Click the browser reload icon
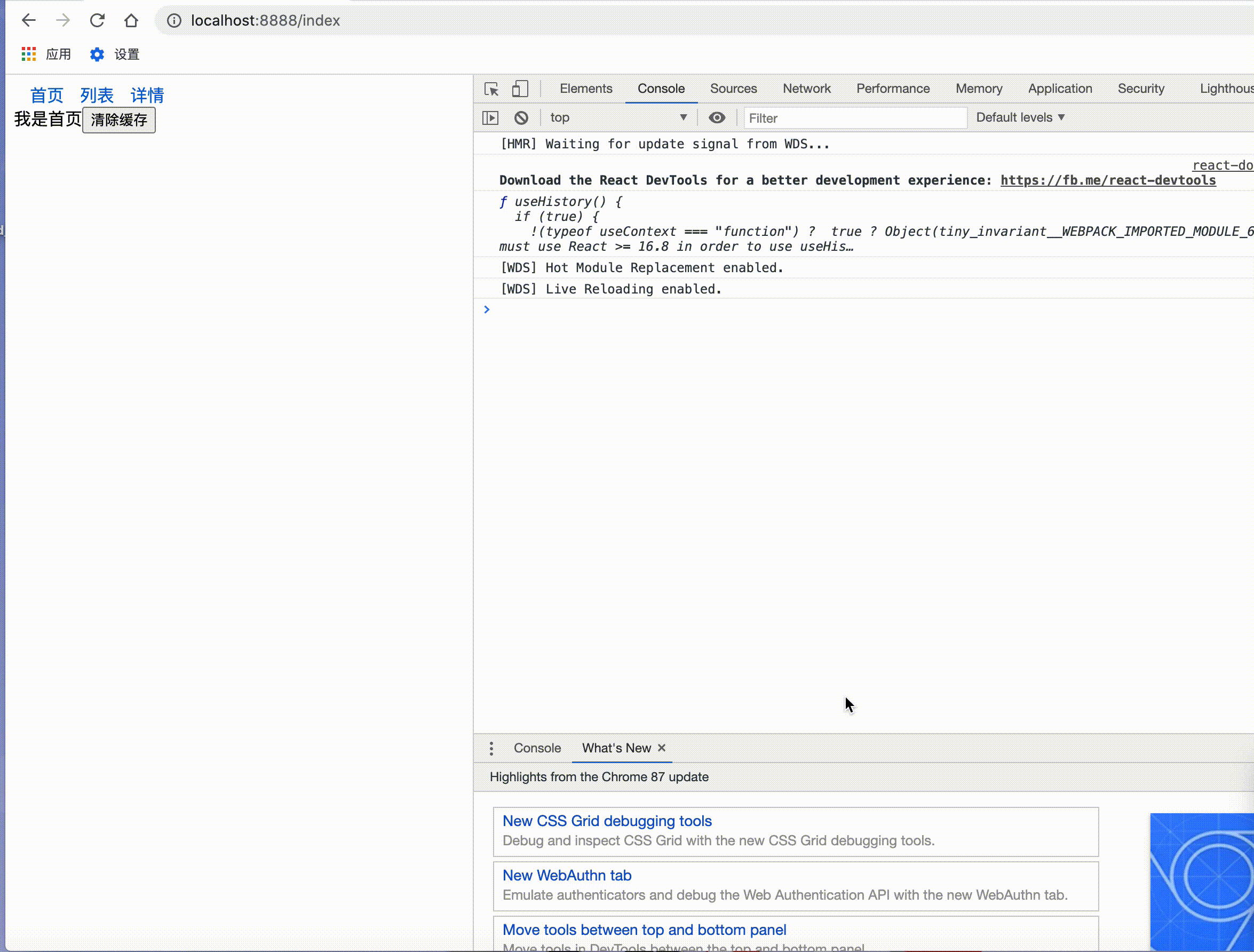The width and height of the screenshot is (1254, 952). pyautogui.click(x=98, y=20)
